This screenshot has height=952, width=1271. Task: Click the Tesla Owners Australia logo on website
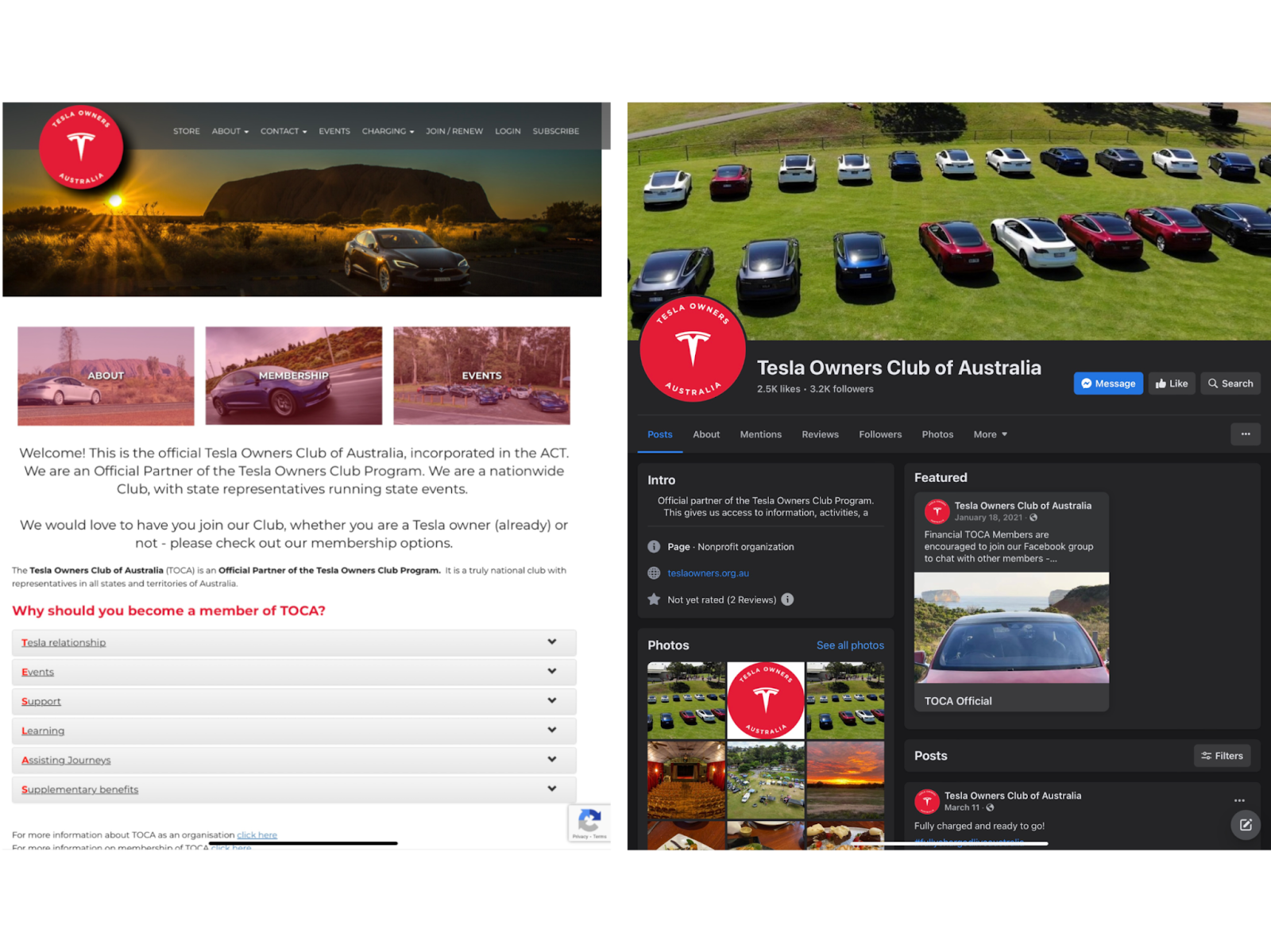tap(81, 148)
